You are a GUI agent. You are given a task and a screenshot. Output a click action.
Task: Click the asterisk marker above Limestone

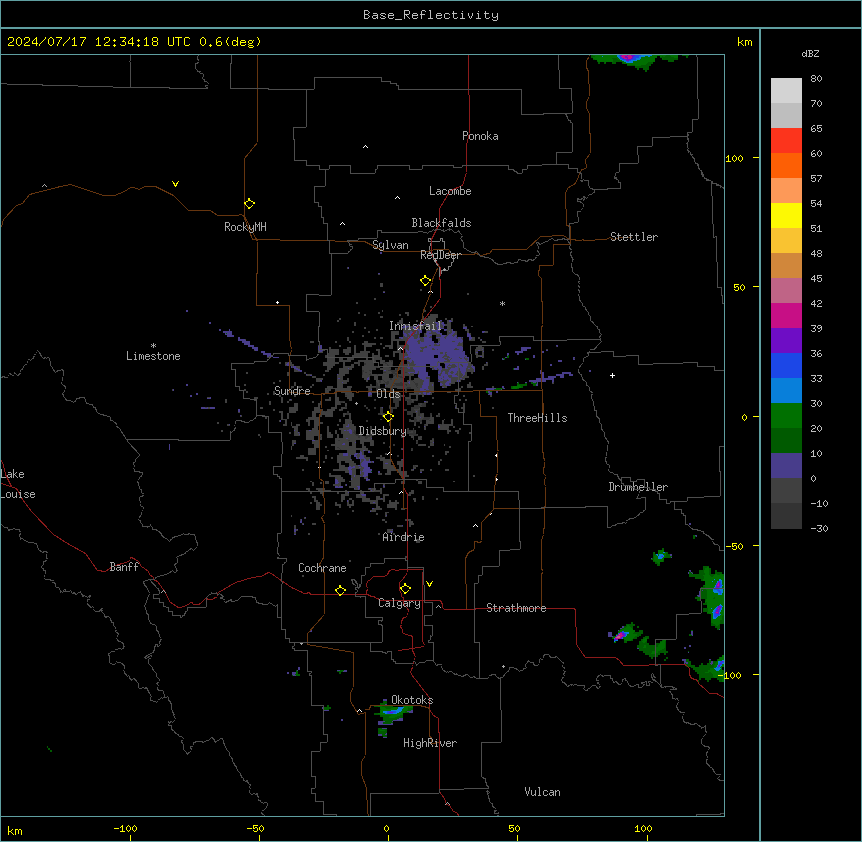pyautogui.click(x=153, y=346)
